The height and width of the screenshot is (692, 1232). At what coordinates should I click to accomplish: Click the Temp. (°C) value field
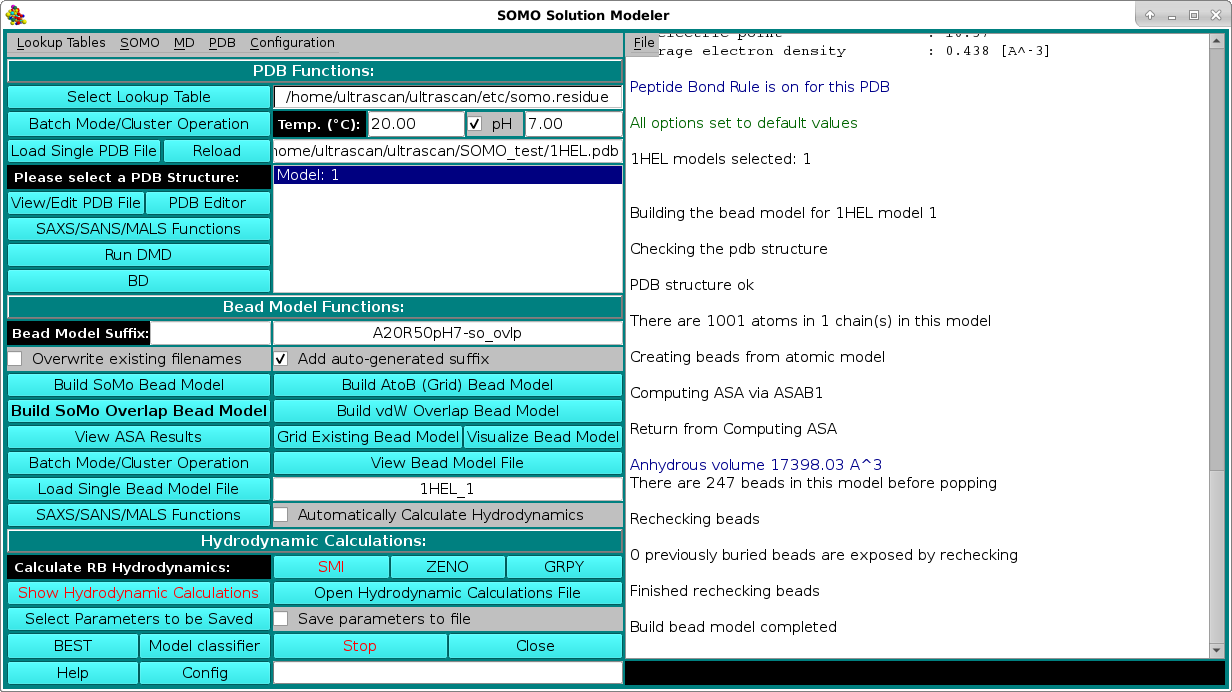[415, 124]
